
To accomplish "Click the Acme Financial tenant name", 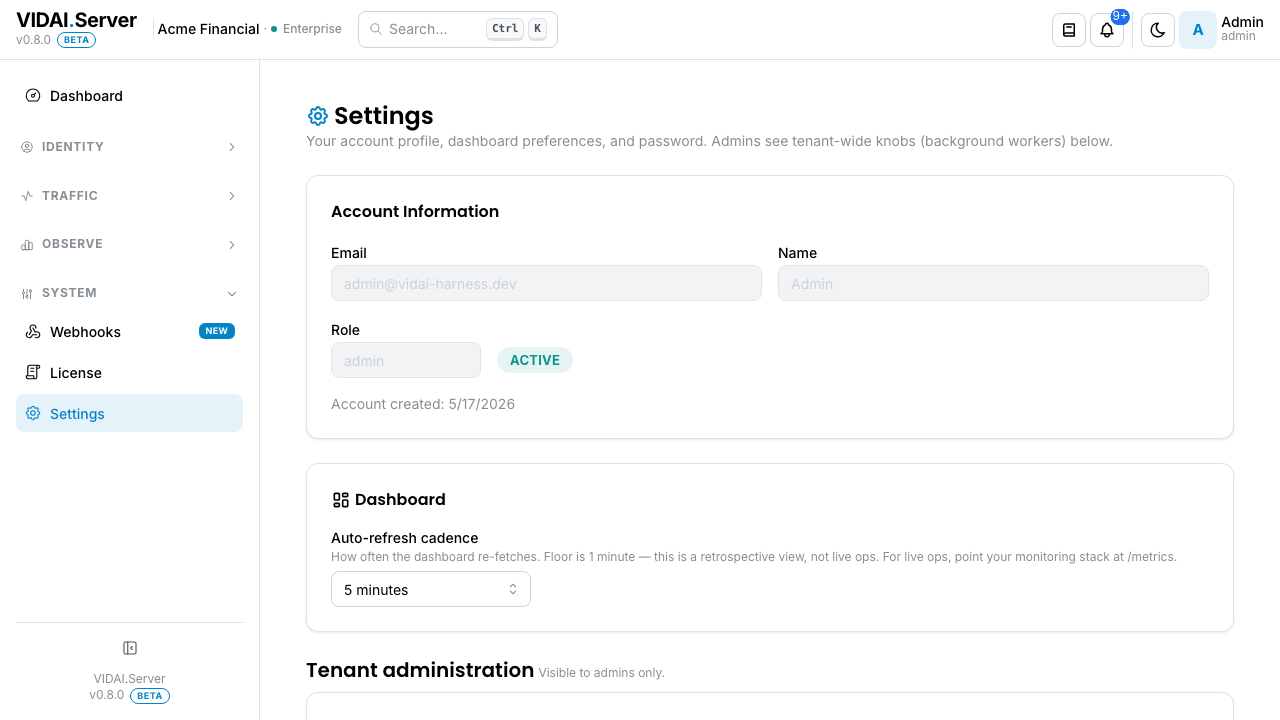I will pyautogui.click(x=209, y=29).
